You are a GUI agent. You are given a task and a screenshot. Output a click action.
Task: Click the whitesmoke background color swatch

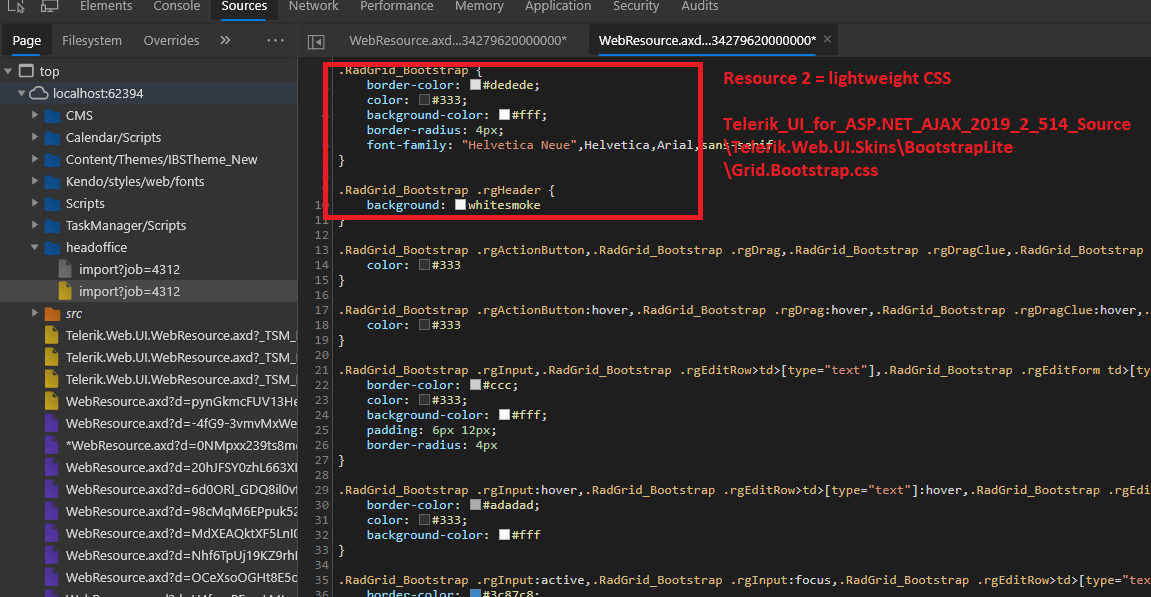(x=460, y=205)
